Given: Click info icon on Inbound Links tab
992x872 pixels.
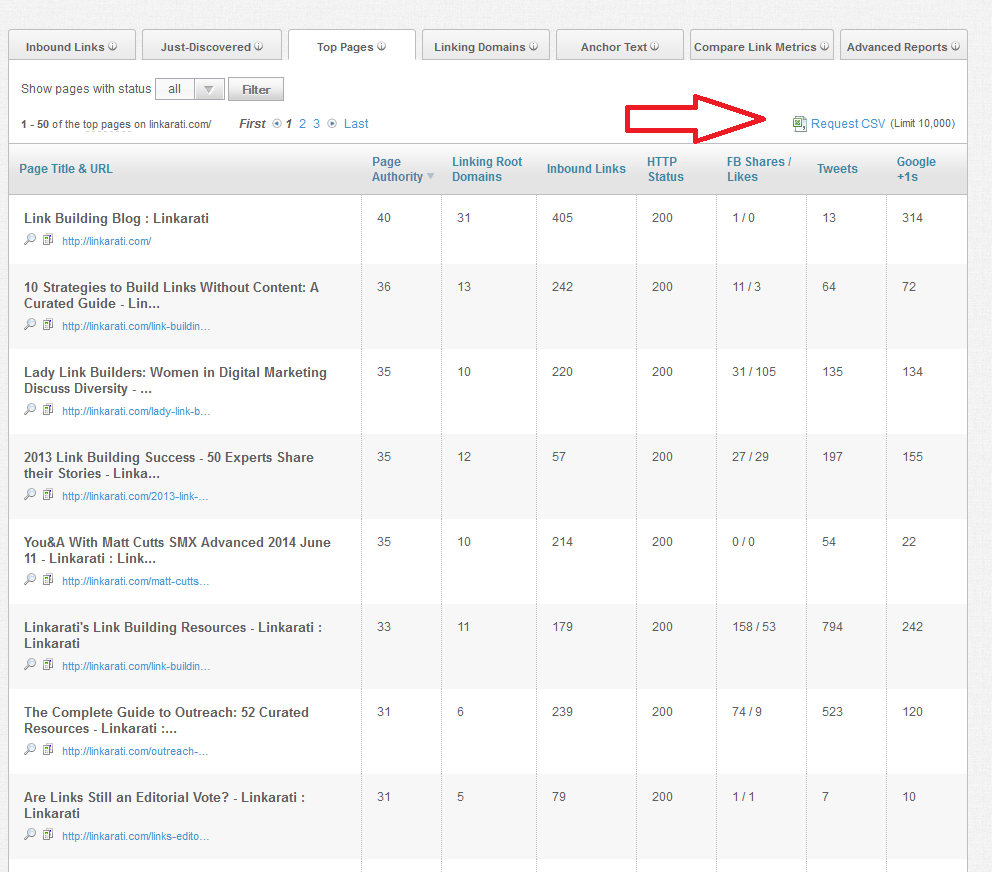Looking at the screenshot, I should (x=113, y=46).
